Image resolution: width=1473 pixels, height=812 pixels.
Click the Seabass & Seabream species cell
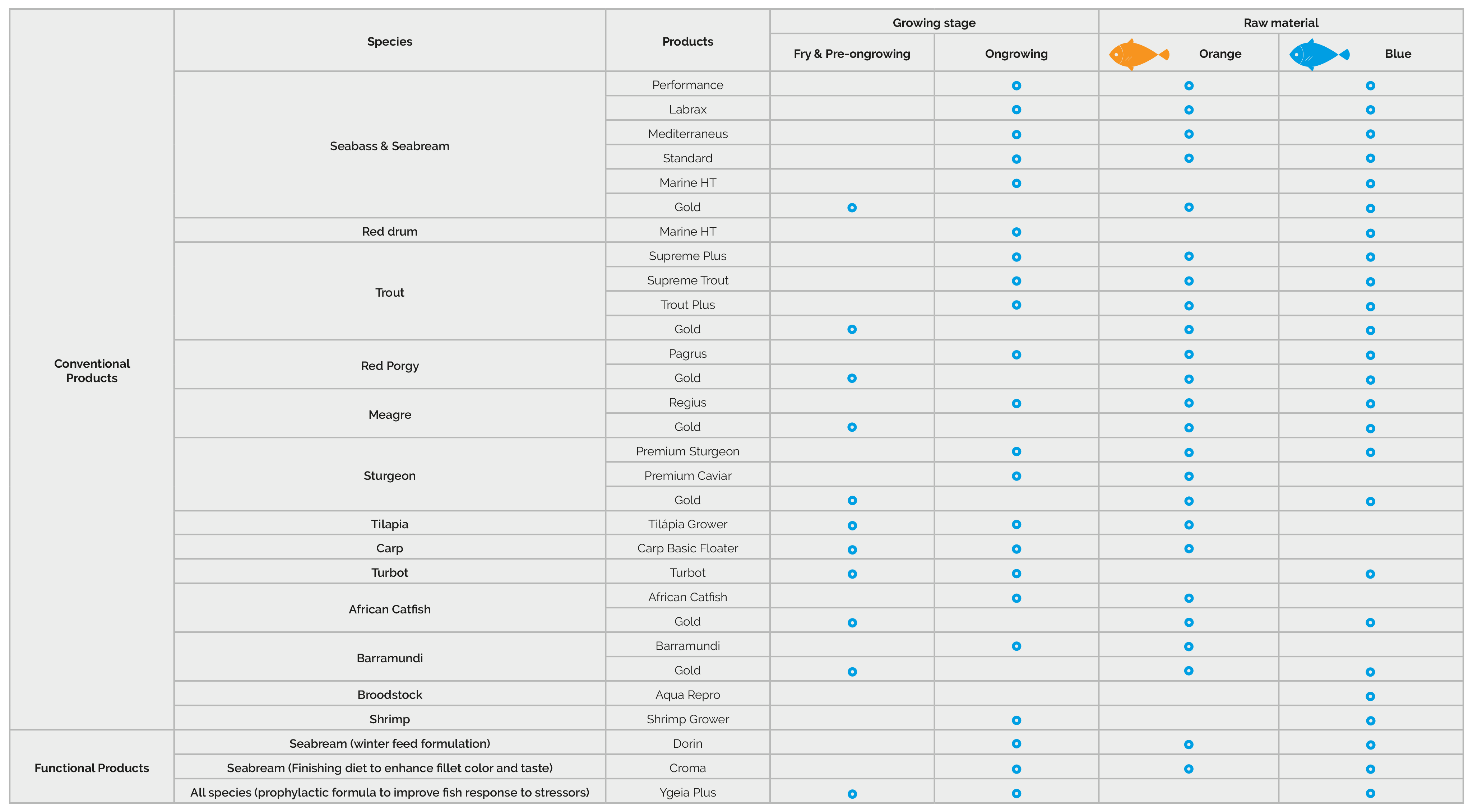click(x=389, y=146)
